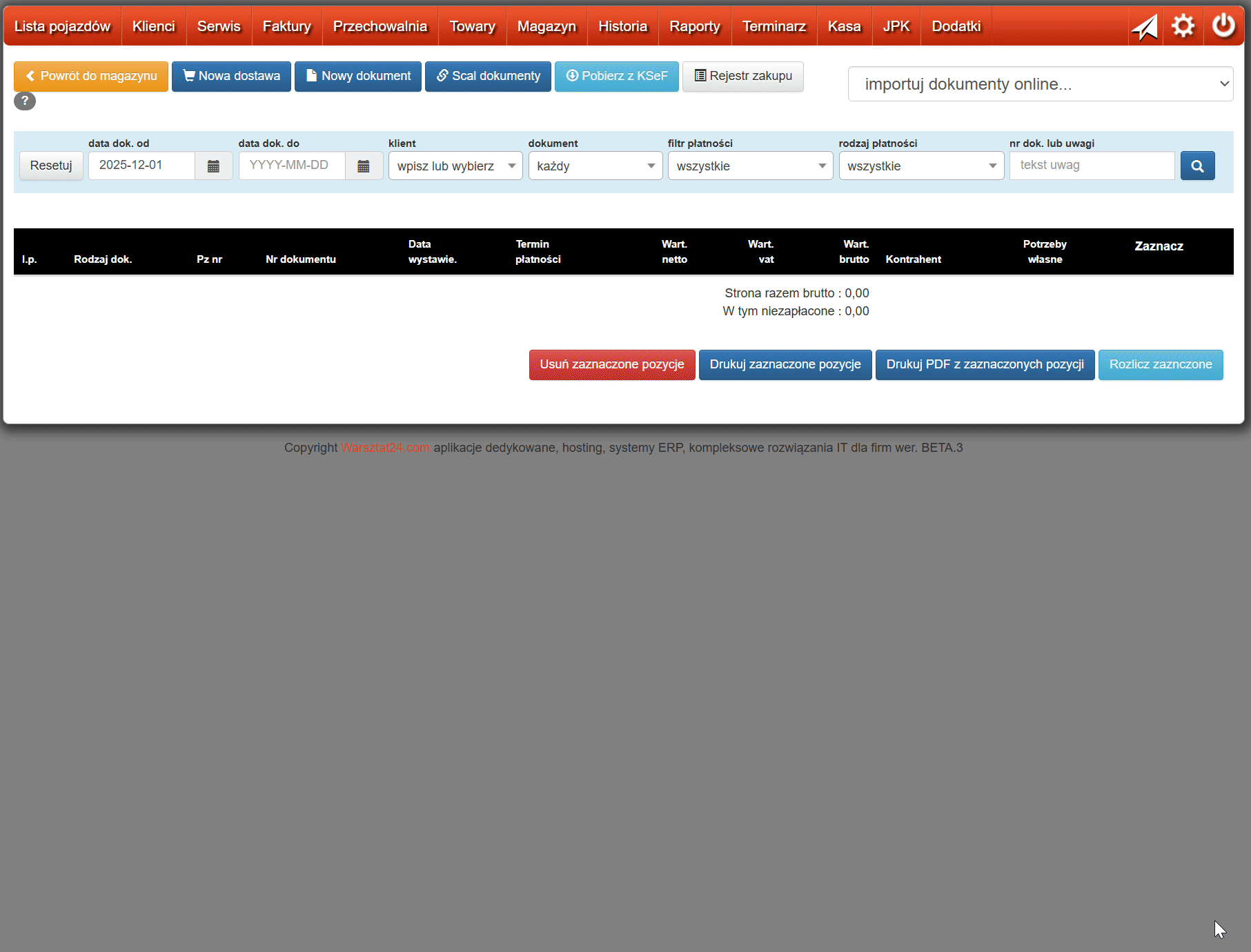Click cart icon on Nowa dostawa button
Viewport: 1251px width, 952px height.
pos(189,76)
